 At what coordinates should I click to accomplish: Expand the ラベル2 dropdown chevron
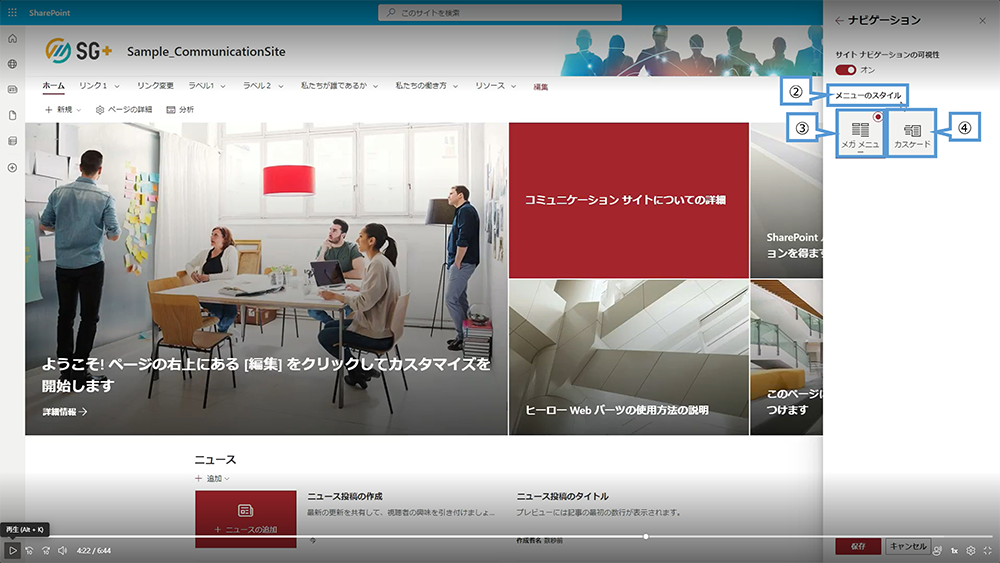point(281,86)
